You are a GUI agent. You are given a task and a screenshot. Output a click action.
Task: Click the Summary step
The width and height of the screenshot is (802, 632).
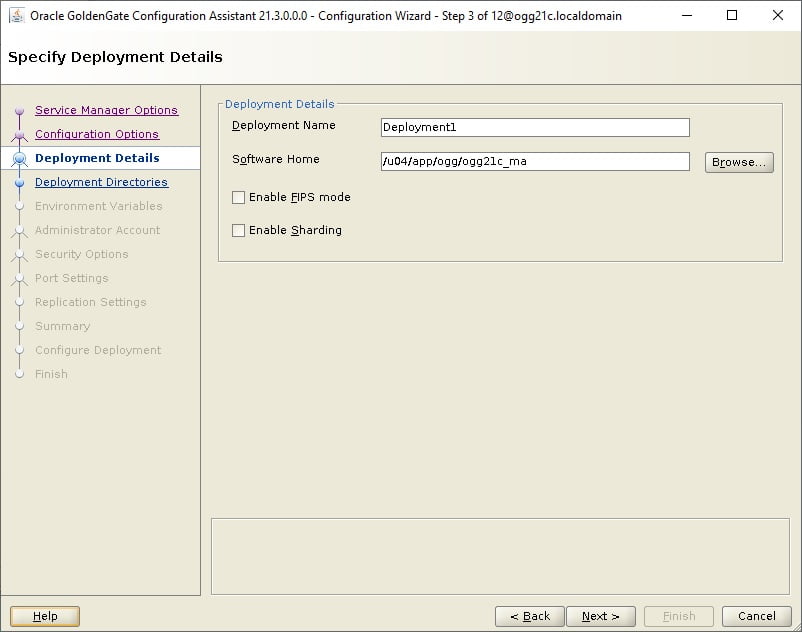[62, 326]
